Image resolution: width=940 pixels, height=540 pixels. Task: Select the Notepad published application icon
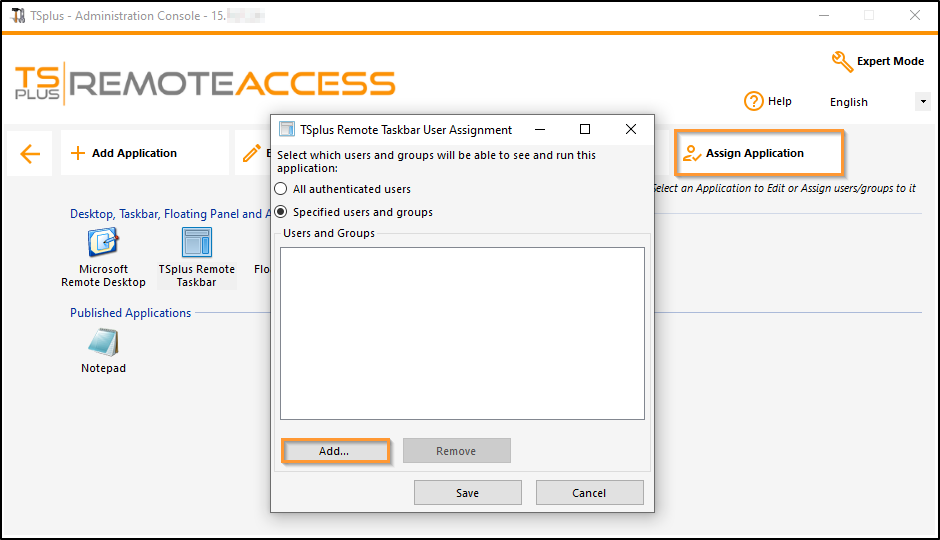coord(103,343)
